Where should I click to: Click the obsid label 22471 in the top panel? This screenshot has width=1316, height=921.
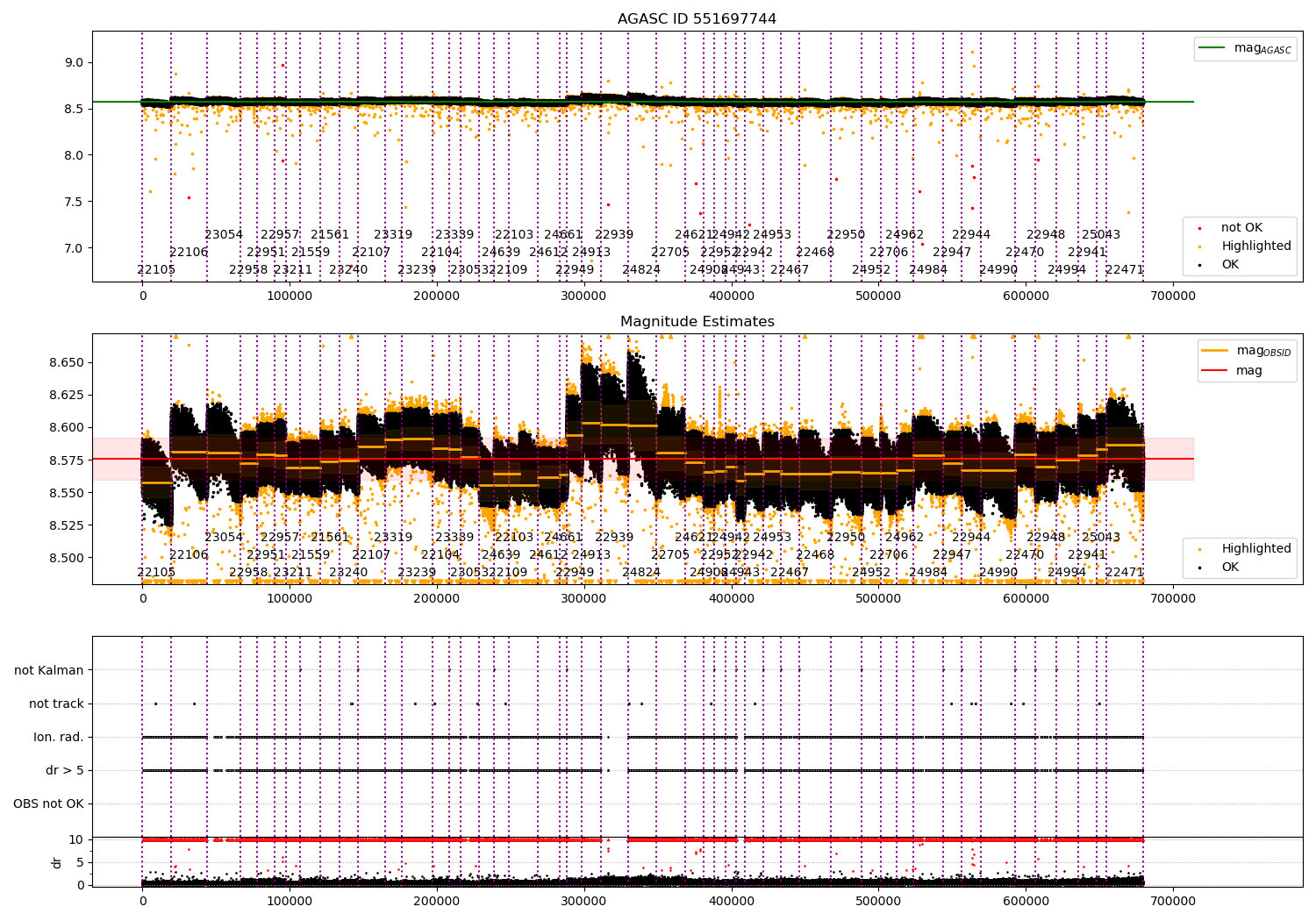1125,270
